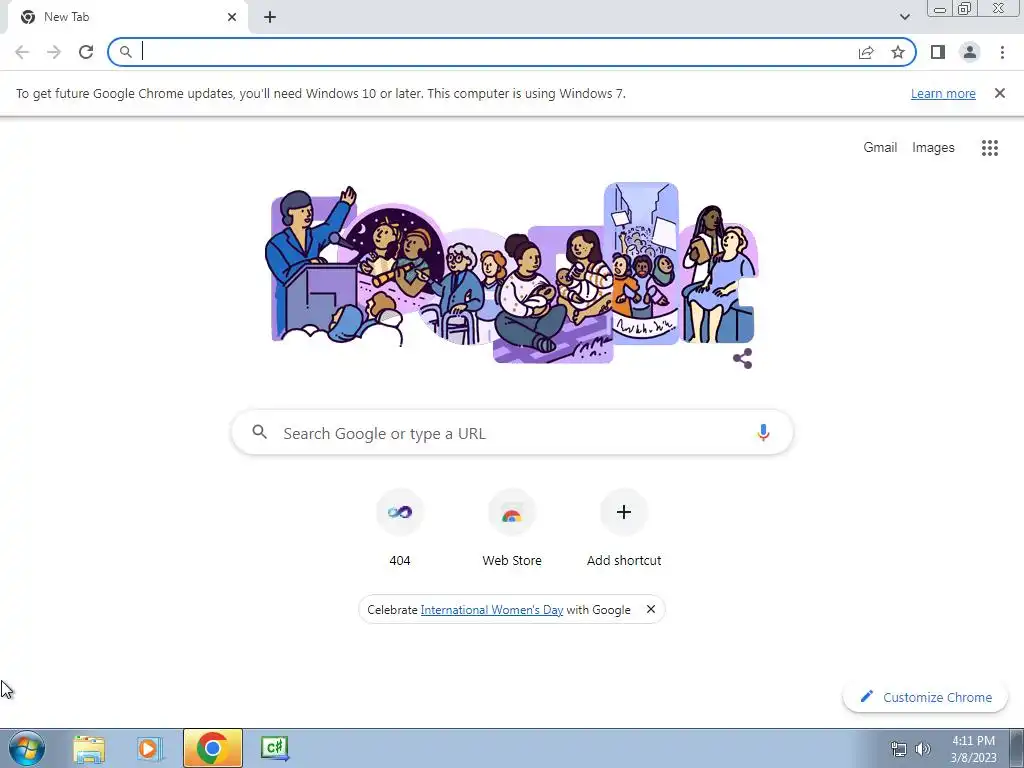
Task: Click the network tray icon
Action: point(899,749)
